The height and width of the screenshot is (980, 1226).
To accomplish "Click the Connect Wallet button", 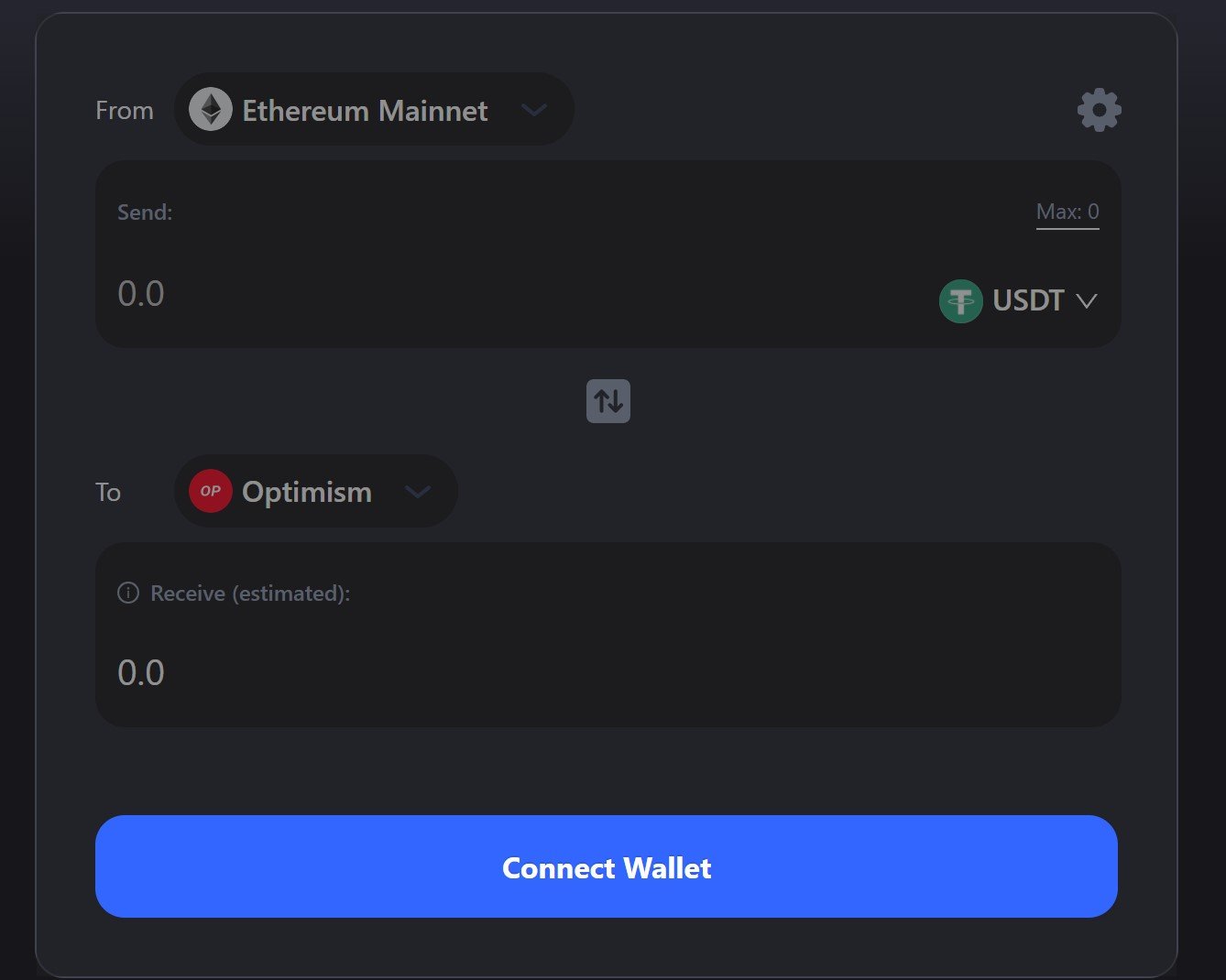I will (606, 866).
